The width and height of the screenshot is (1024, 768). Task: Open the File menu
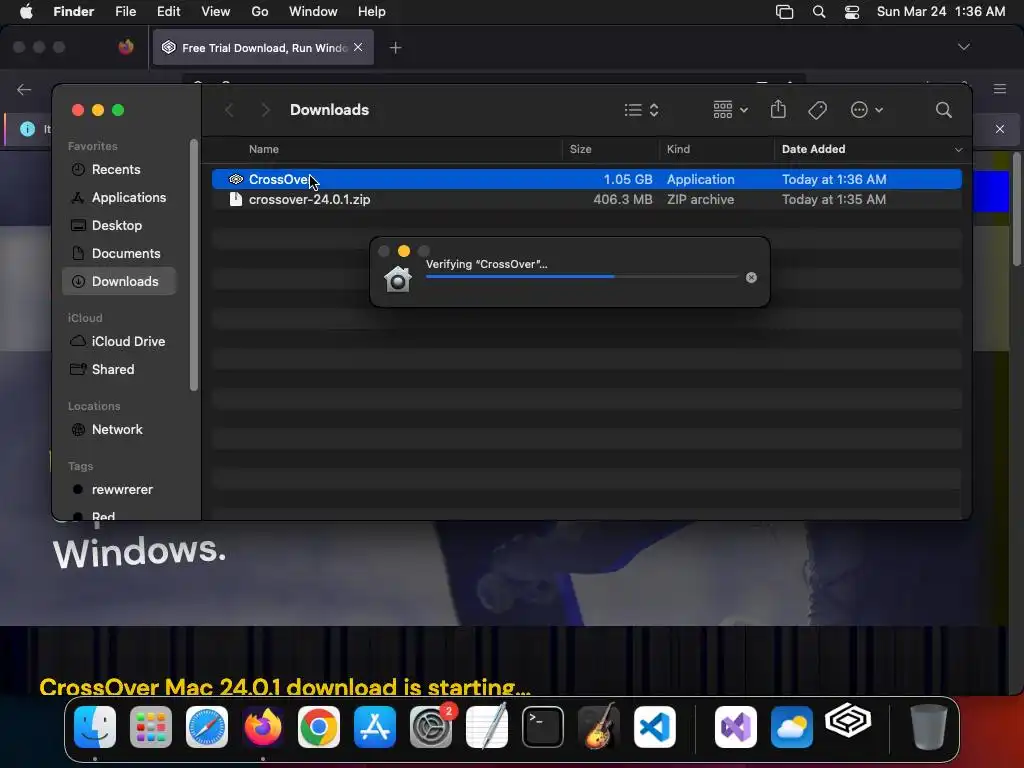[x=125, y=12]
